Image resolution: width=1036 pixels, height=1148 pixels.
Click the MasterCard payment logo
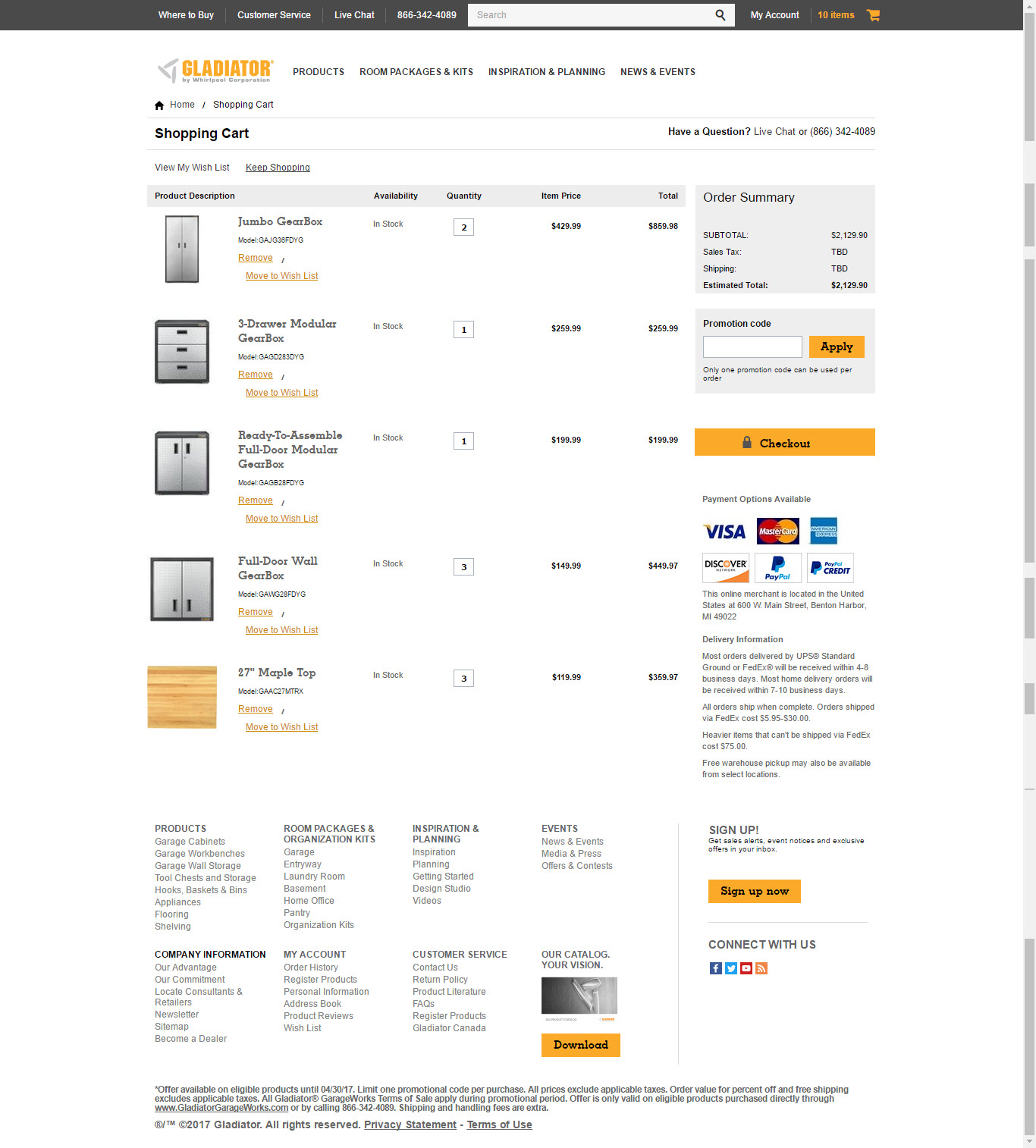778,531
